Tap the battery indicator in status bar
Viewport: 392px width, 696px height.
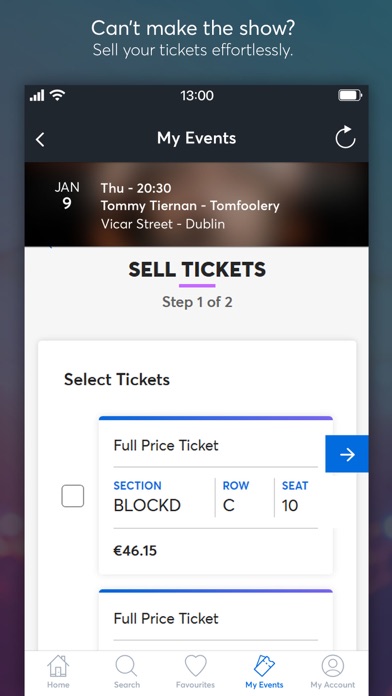[350, 95]
